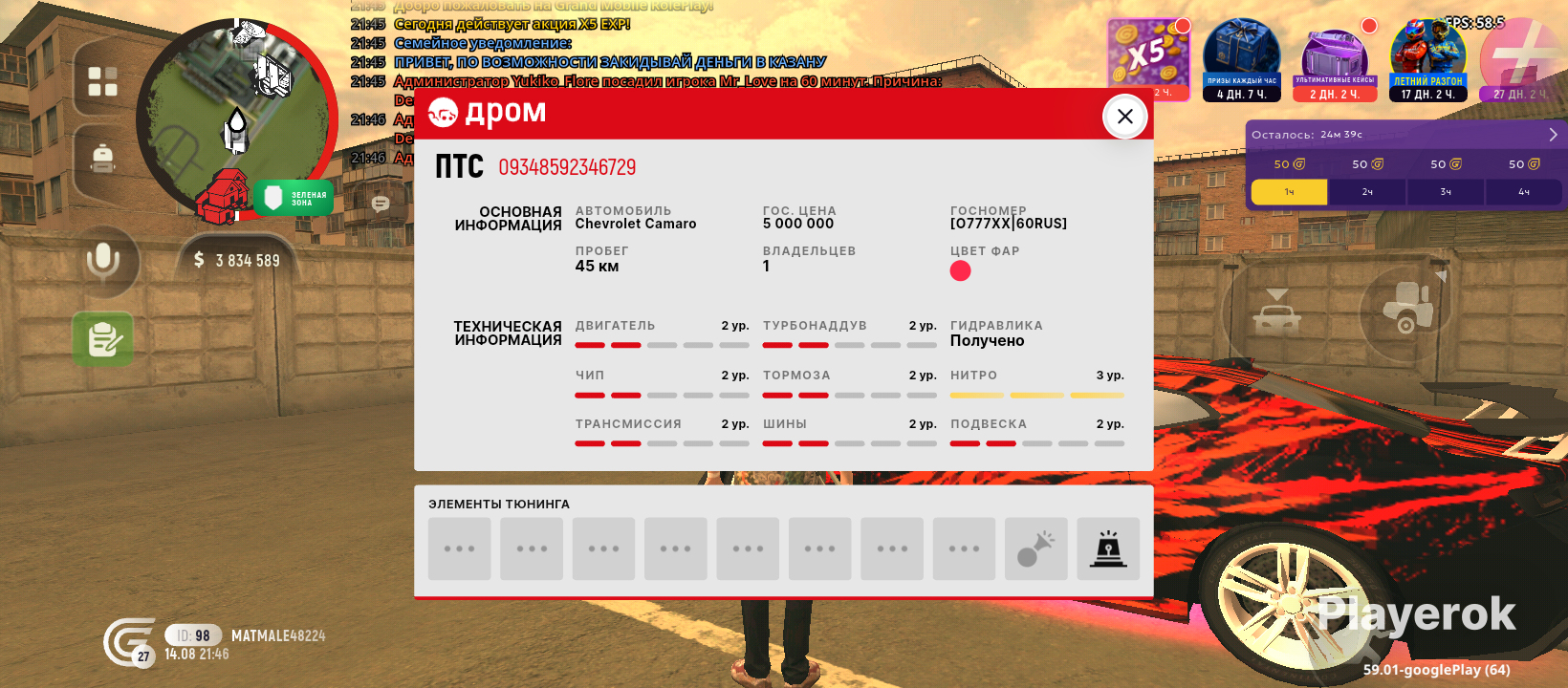Tap the Двигатель level progress bar
1568x688 pixels.
point(663,345)
